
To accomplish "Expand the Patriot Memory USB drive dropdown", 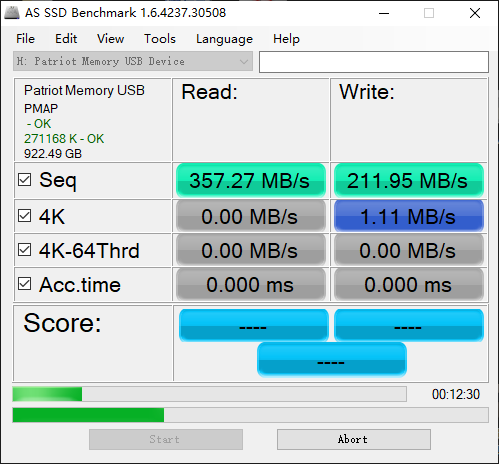I will tap(133, 61).
